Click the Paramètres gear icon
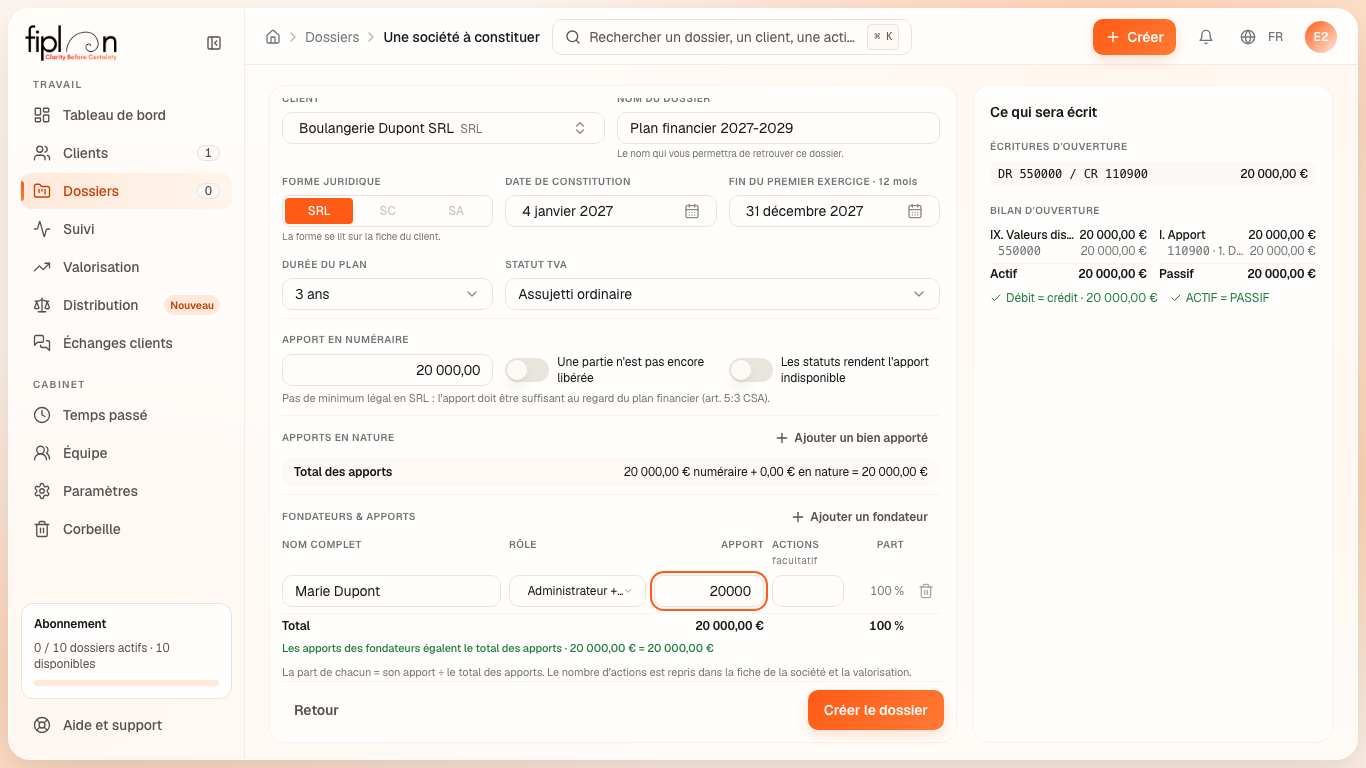Screen dimensions: 1366x768 [x=42, y=491]
